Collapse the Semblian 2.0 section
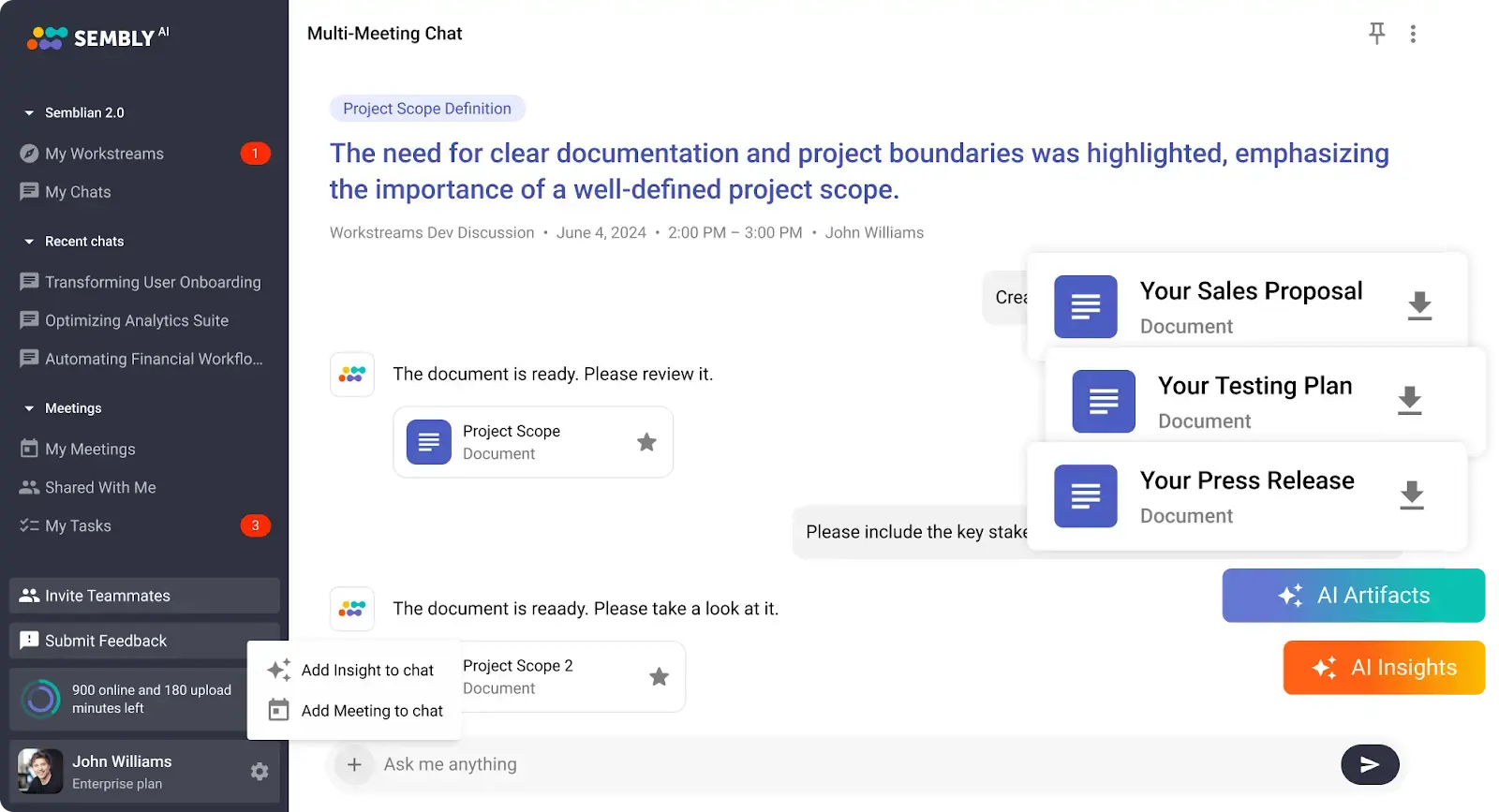Viewport: 1499px width, 812px height. [29, 112]
